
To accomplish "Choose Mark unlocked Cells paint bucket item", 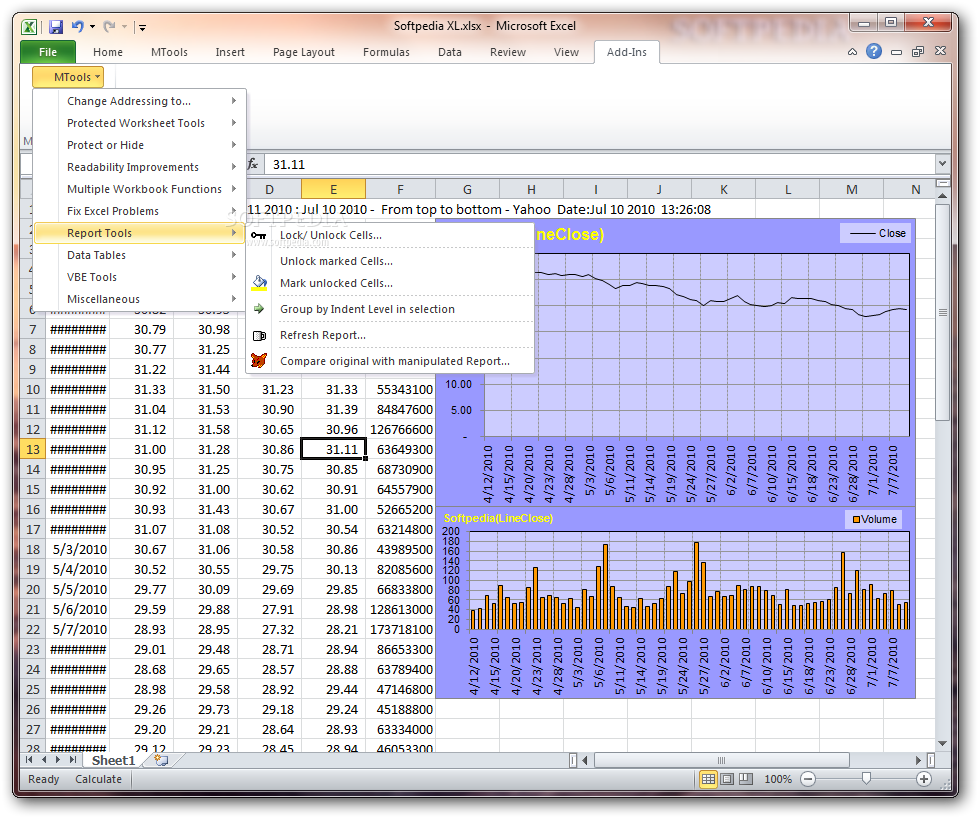I will tap(390, 283).
